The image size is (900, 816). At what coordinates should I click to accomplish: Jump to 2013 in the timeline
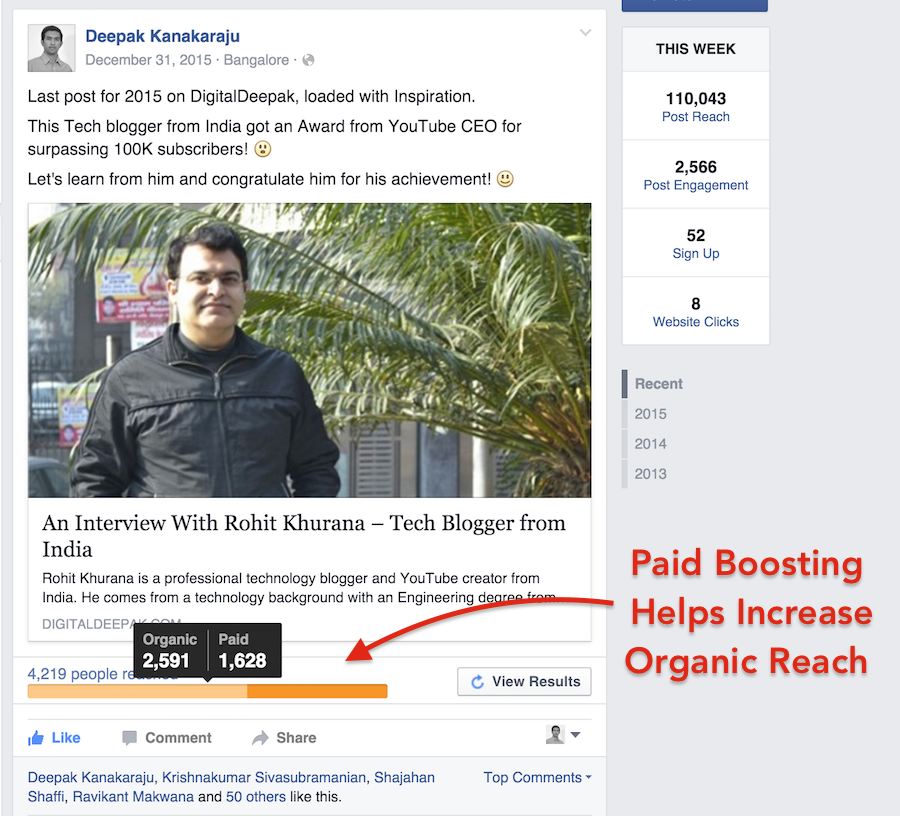pyautogui.click(x=650, y=474)
